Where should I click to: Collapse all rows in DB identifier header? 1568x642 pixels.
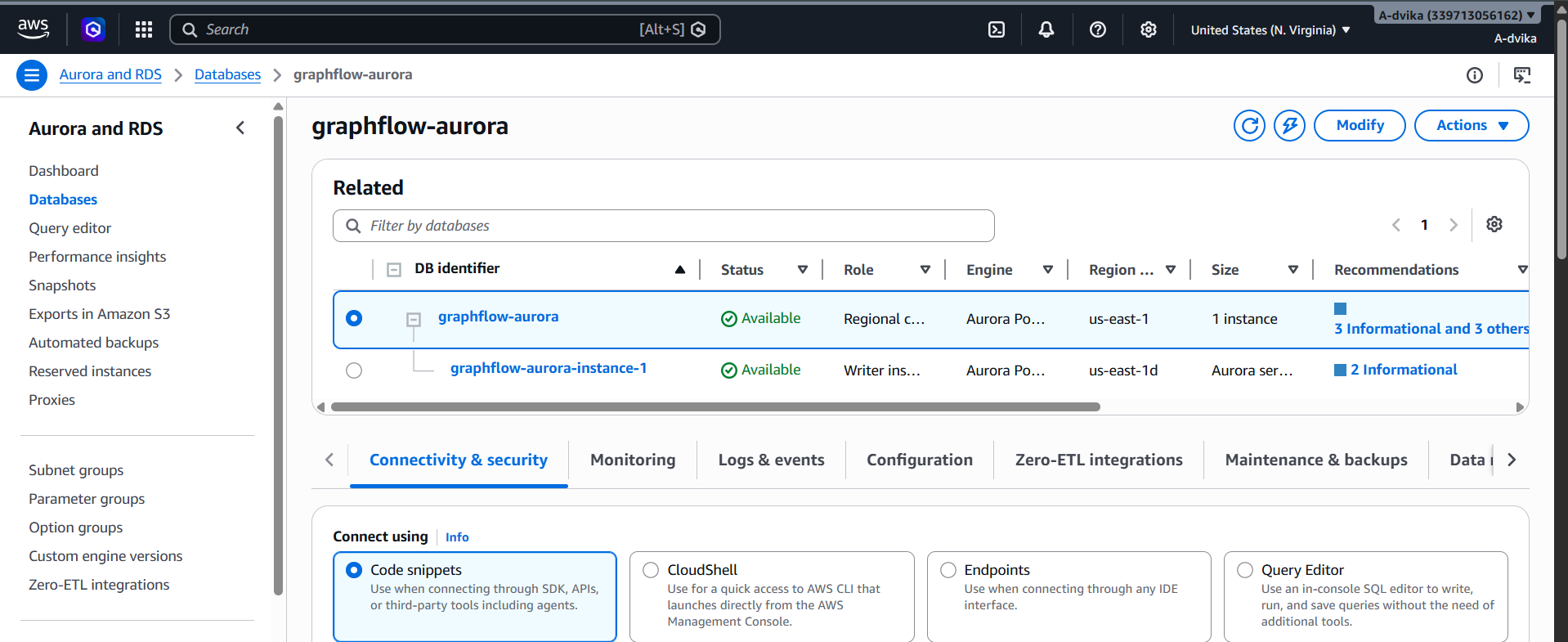coord(394,270)
